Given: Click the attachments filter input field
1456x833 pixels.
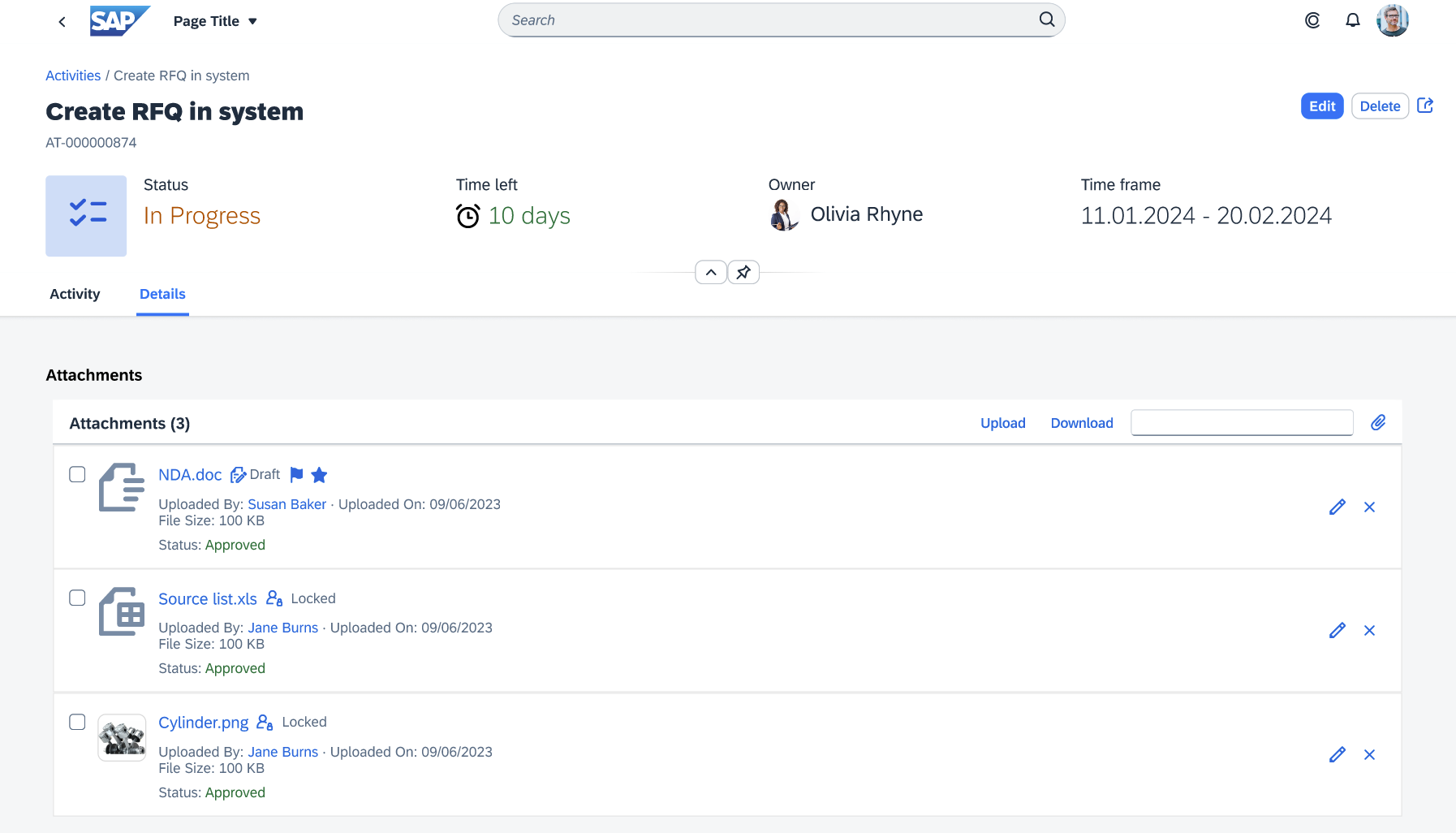Looking at the screenshot, I should pos(1242,422).
